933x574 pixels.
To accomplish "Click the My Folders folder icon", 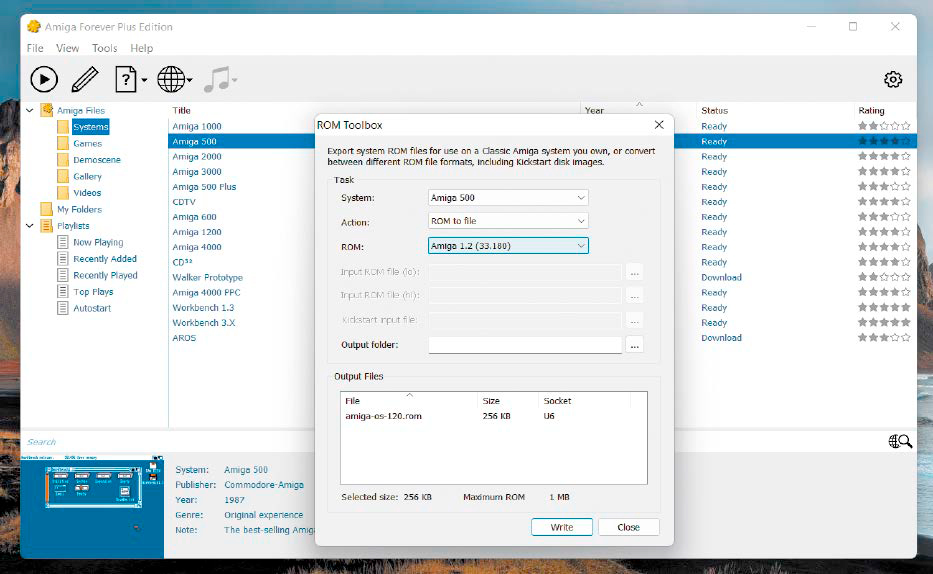I will (46, 209).
